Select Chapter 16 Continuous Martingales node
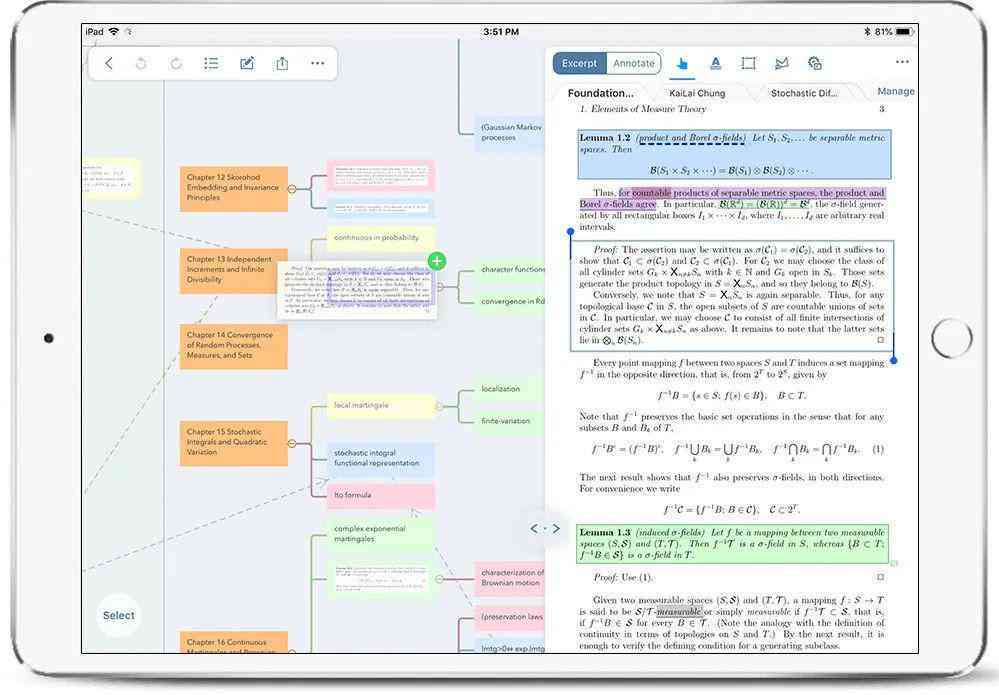Image resolution: width=999 pixels, height=695 pixels. point(233,642)
